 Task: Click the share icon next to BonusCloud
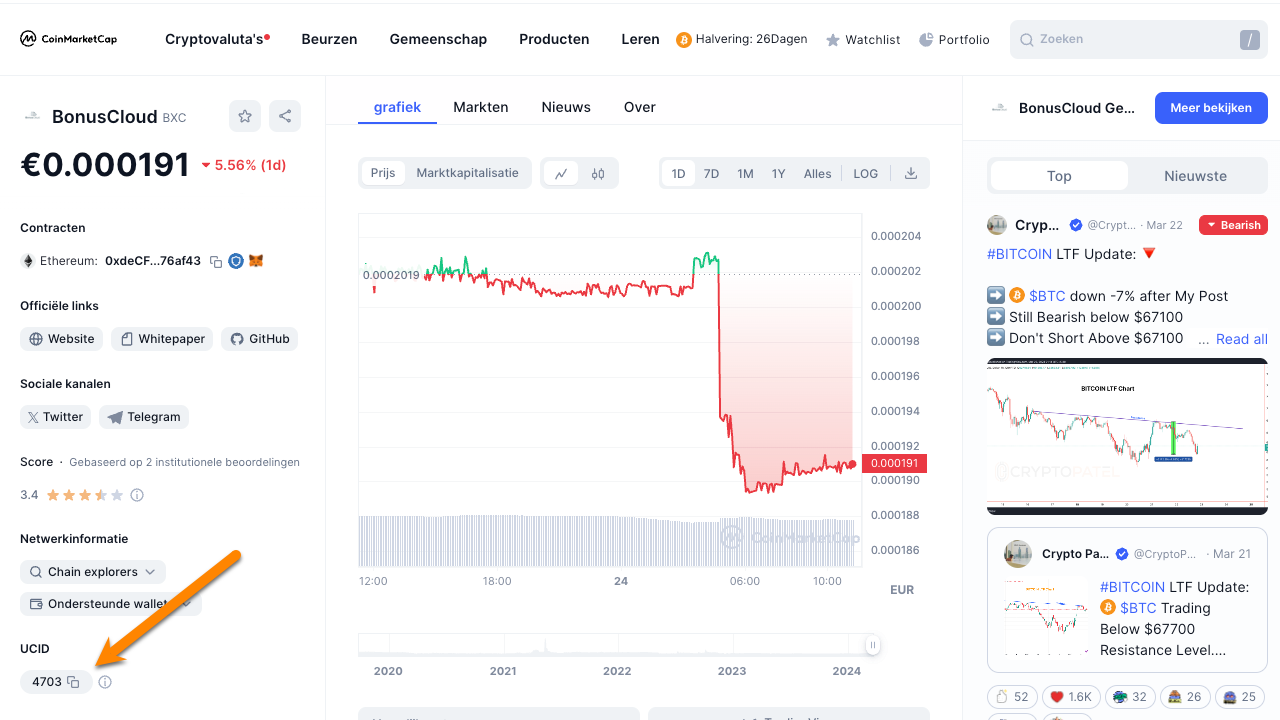pyautogui.click(x=285, y=116)
